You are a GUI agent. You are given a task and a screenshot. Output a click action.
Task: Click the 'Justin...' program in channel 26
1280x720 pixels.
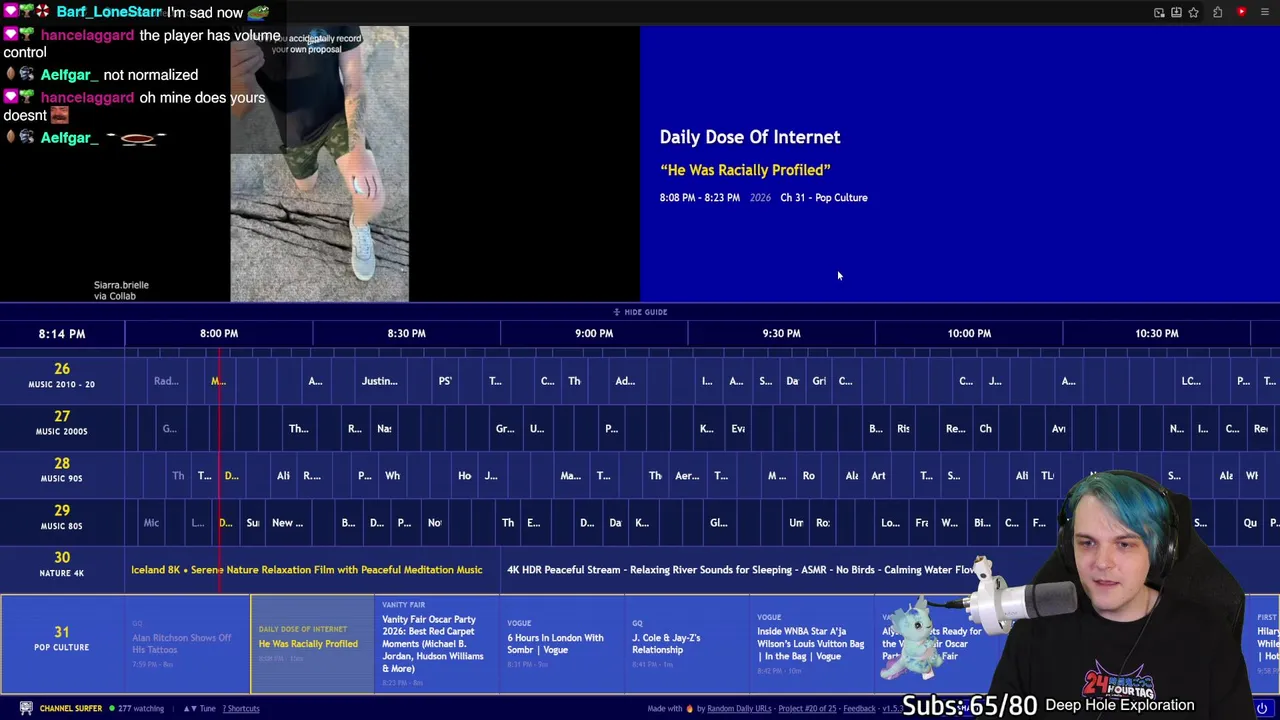[380, 381]
